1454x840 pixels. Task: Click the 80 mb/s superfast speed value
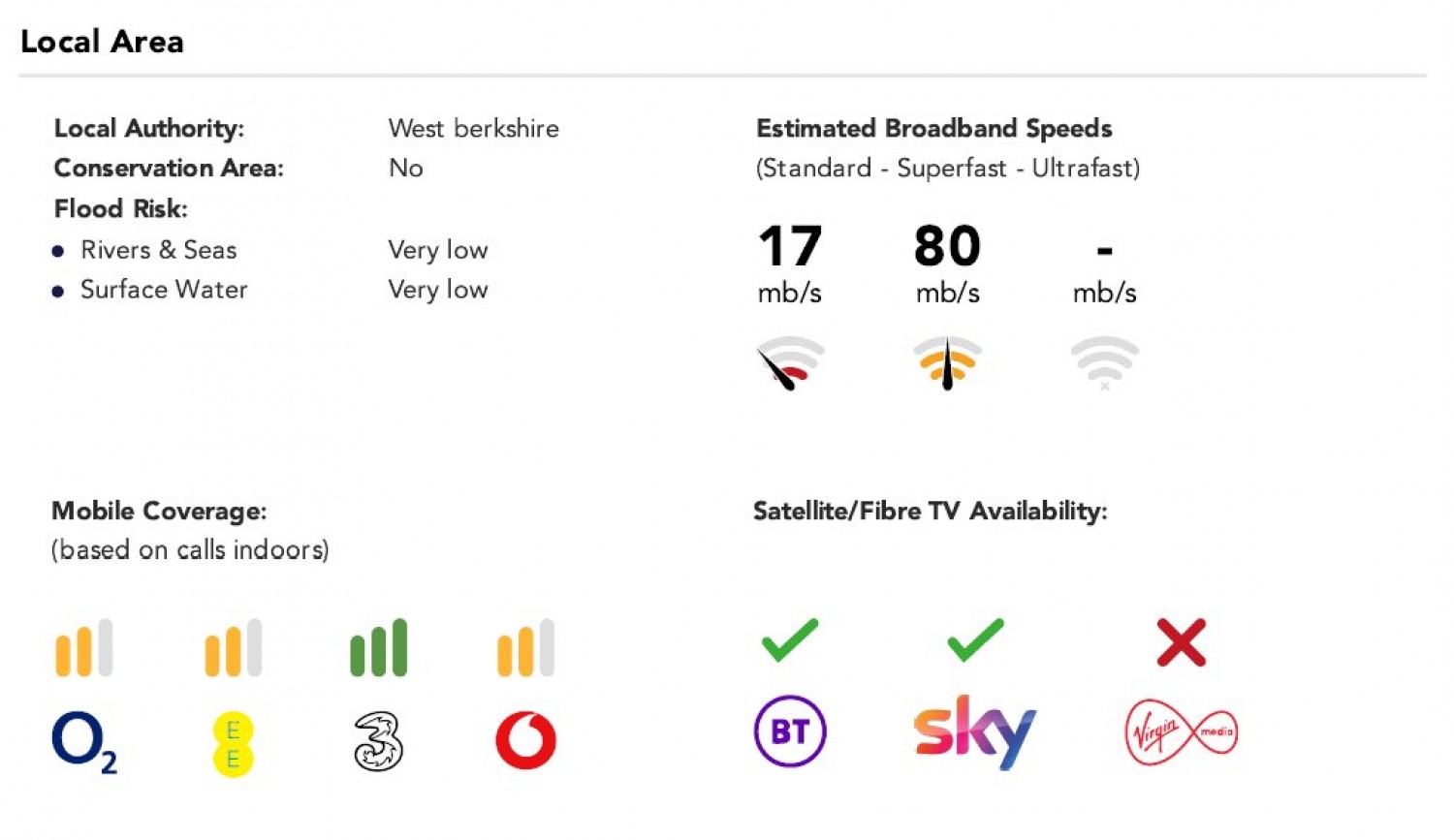[x=947, y=246]
